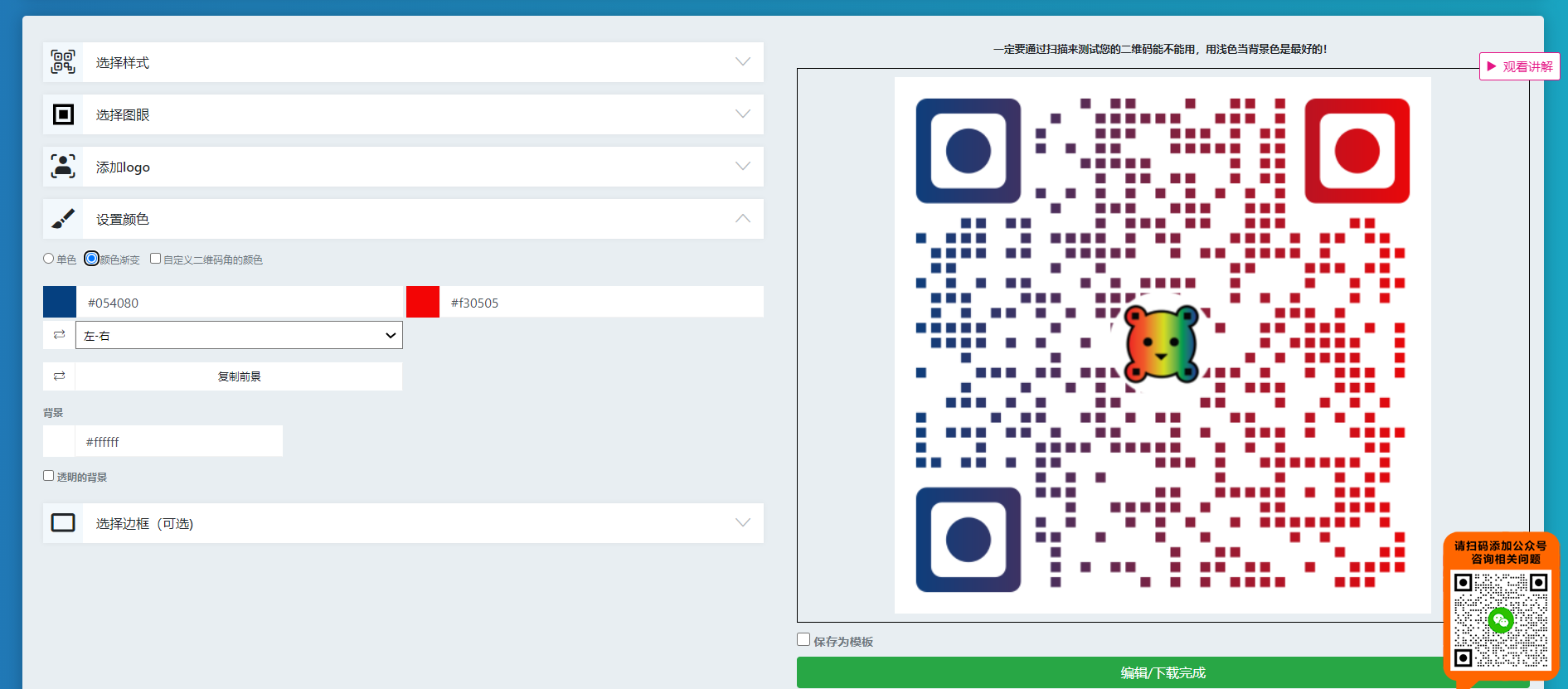1568x689 pixels.
Task: Click the white background color swatch
Action: point(59,441)
